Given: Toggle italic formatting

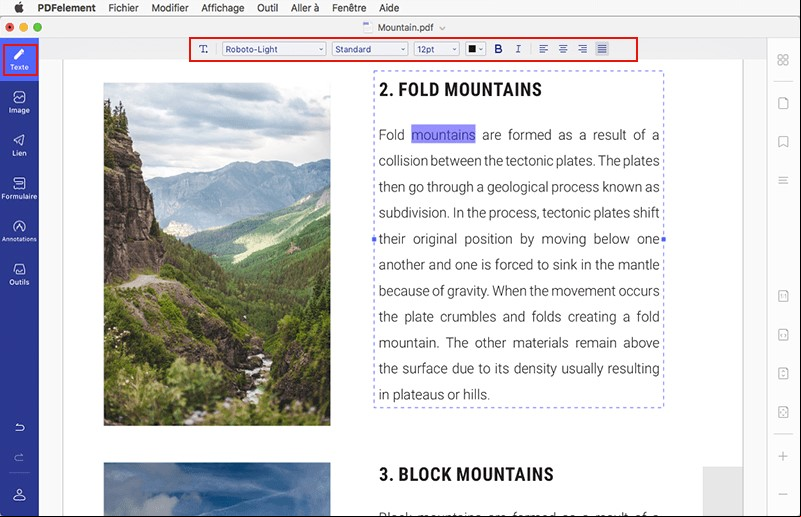Looking at the screenshot, I should click(x=518, y=49).
